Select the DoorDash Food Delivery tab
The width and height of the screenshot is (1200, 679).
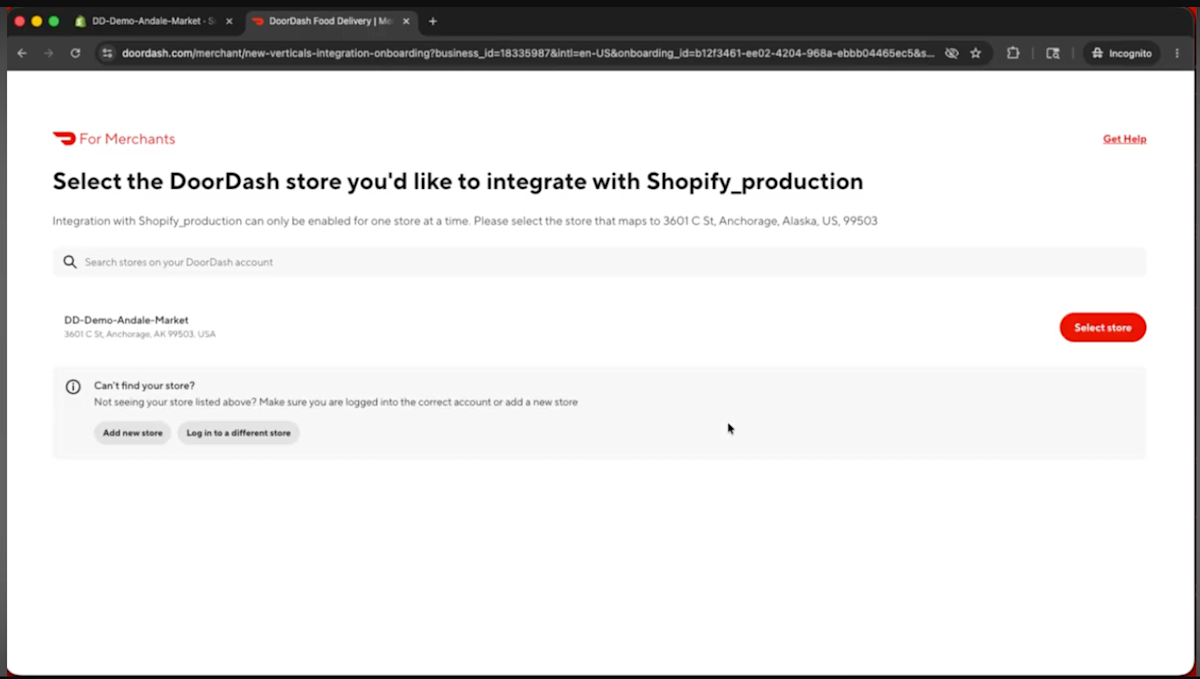330,21
